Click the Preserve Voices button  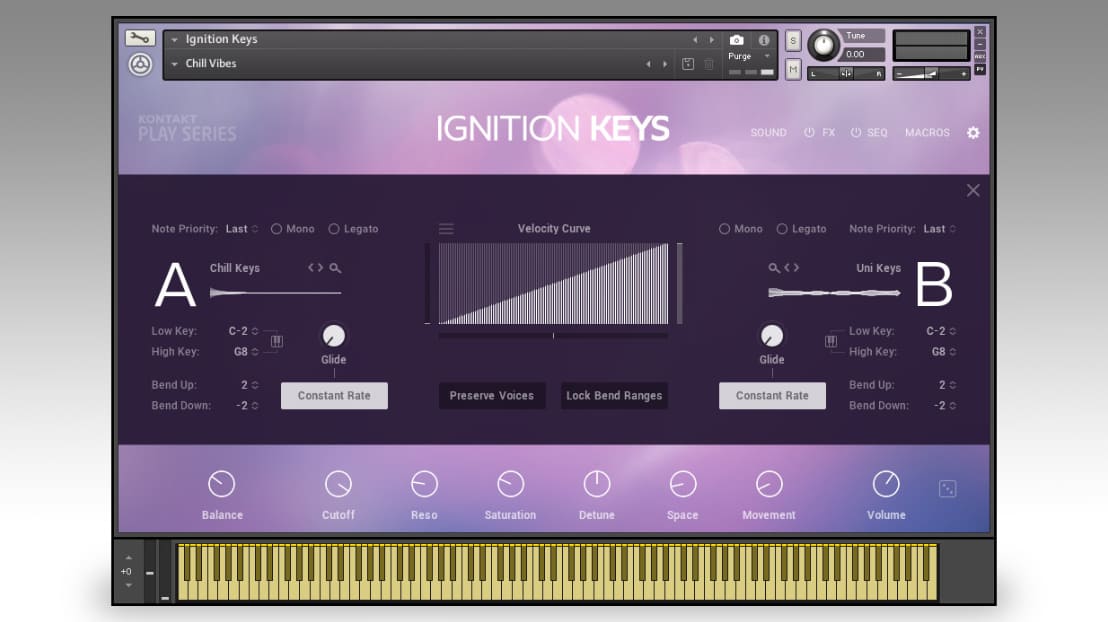pyautogui.click(x=492, y=395)
